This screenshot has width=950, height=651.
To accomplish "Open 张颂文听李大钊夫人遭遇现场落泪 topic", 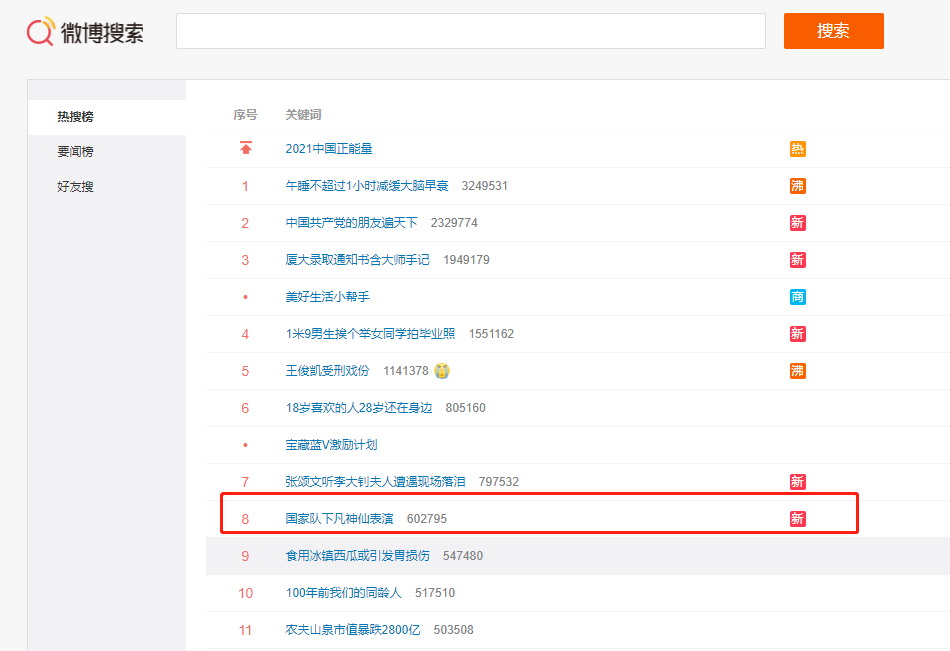I will point(376,482).
